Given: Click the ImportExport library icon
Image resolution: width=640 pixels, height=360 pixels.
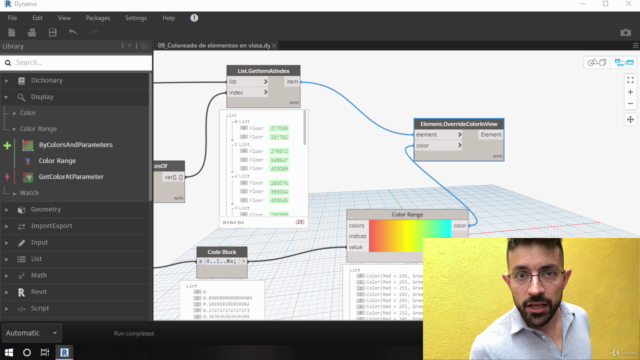Looking at the screenshot, I should pos(21,226).
